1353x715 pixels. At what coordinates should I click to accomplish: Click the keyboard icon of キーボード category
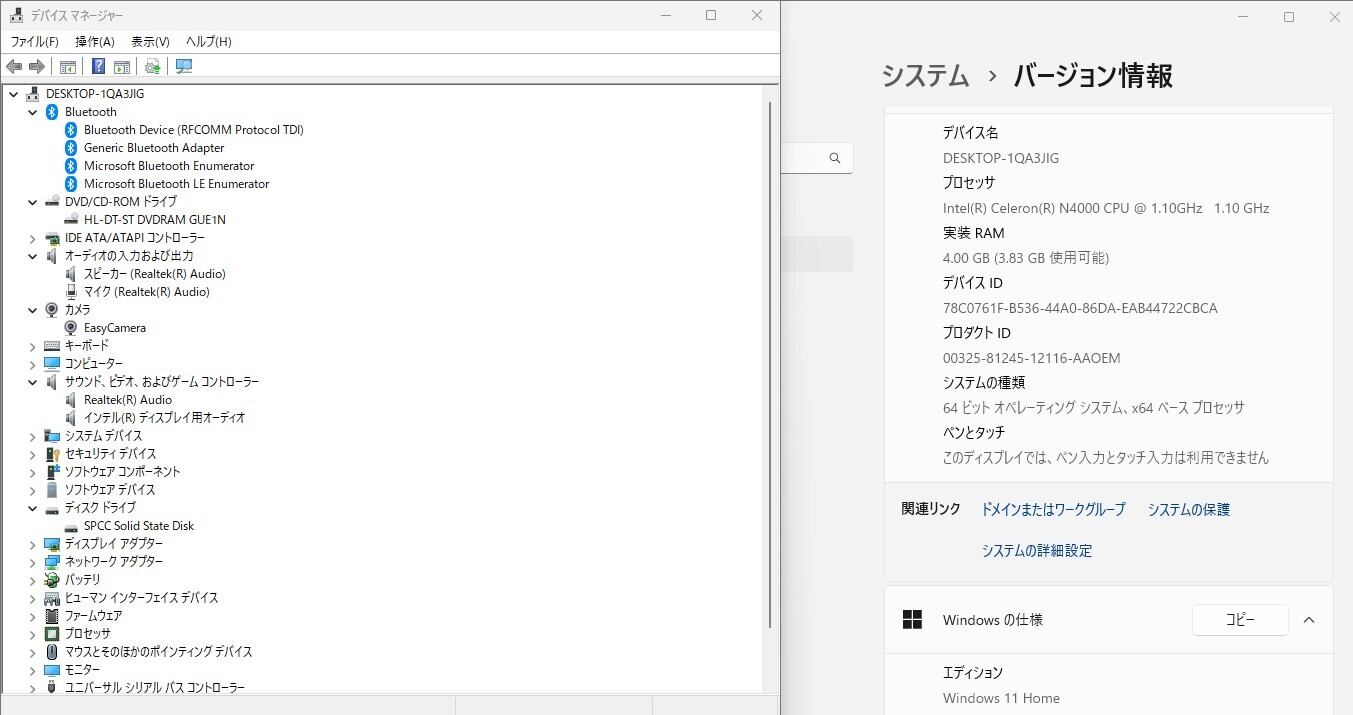(52, 346)
